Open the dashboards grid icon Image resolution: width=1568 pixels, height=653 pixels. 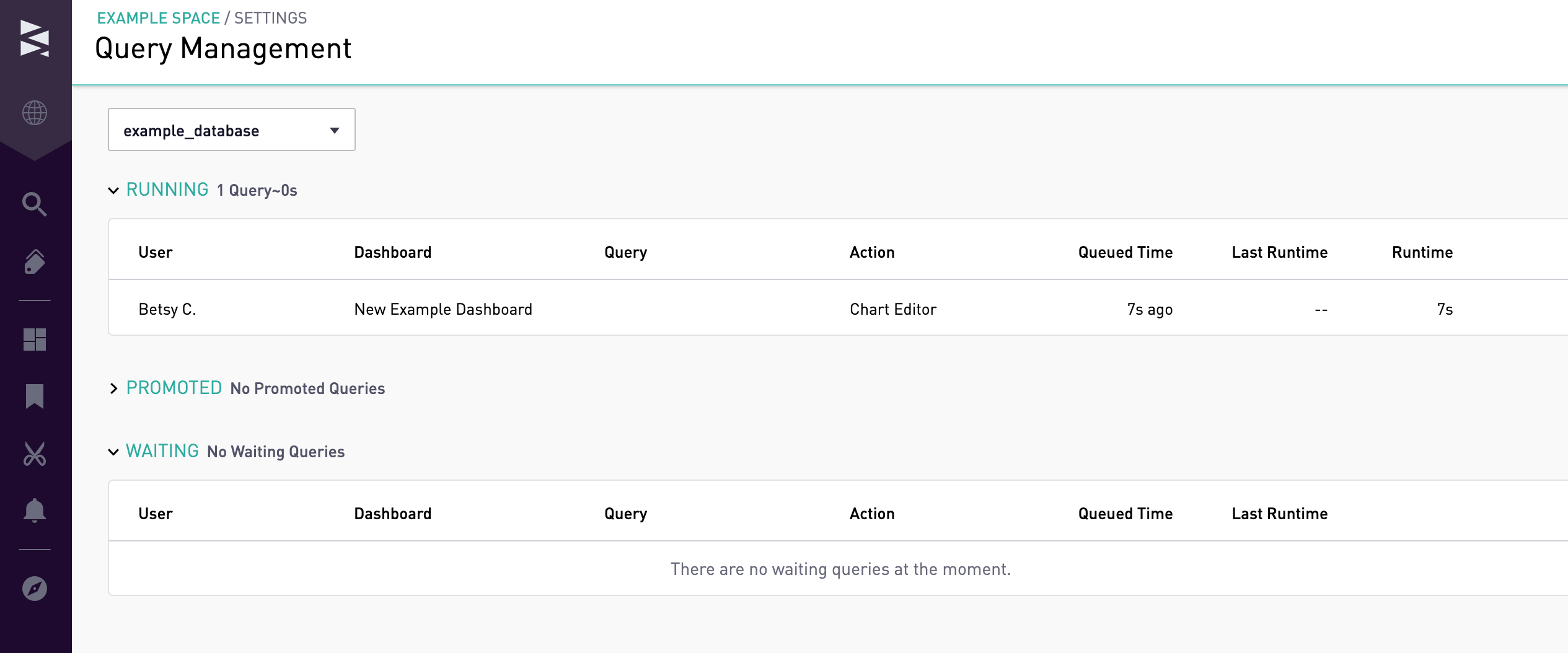pos(35,340)
